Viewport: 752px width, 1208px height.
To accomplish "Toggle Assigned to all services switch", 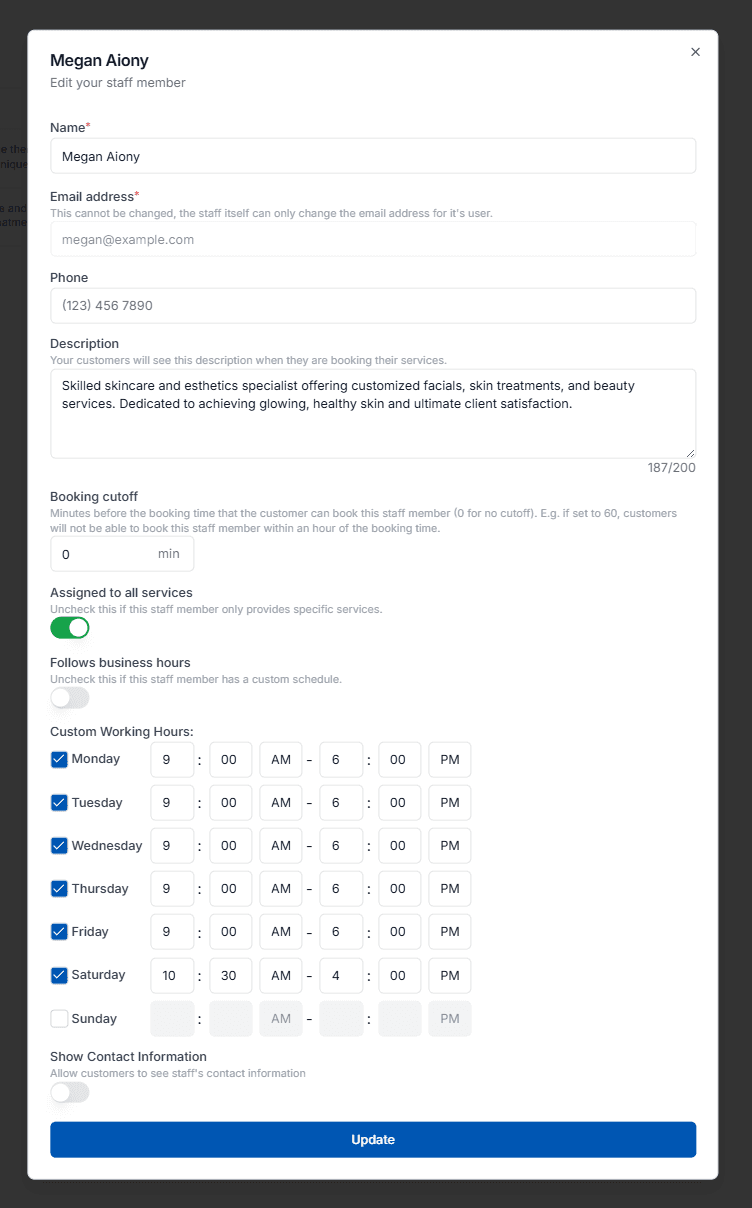I will coord(70,628).
